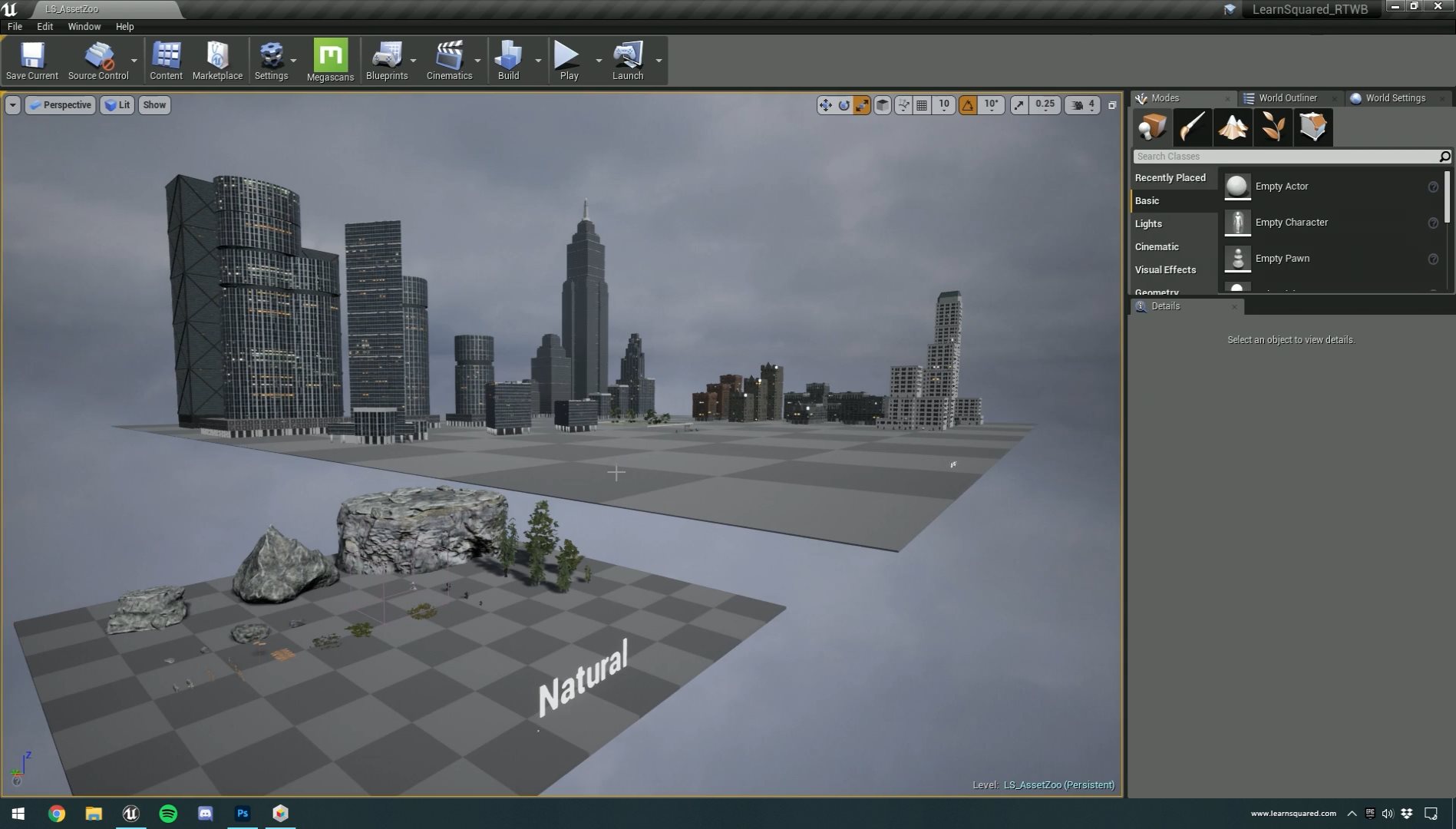Click the LS_AssetZoo (Persistent) level link
This screenshot has height=829, width=1456.
[1058, 784]
